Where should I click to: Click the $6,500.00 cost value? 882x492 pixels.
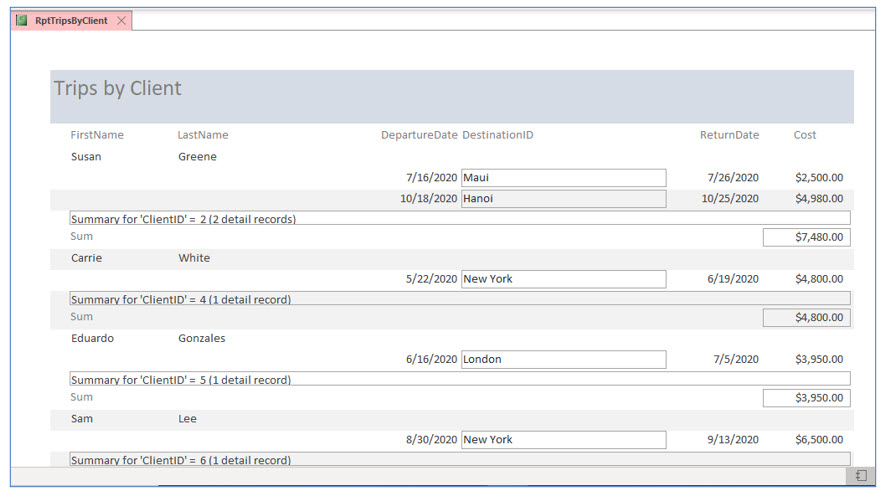click(x=819, y=440)
